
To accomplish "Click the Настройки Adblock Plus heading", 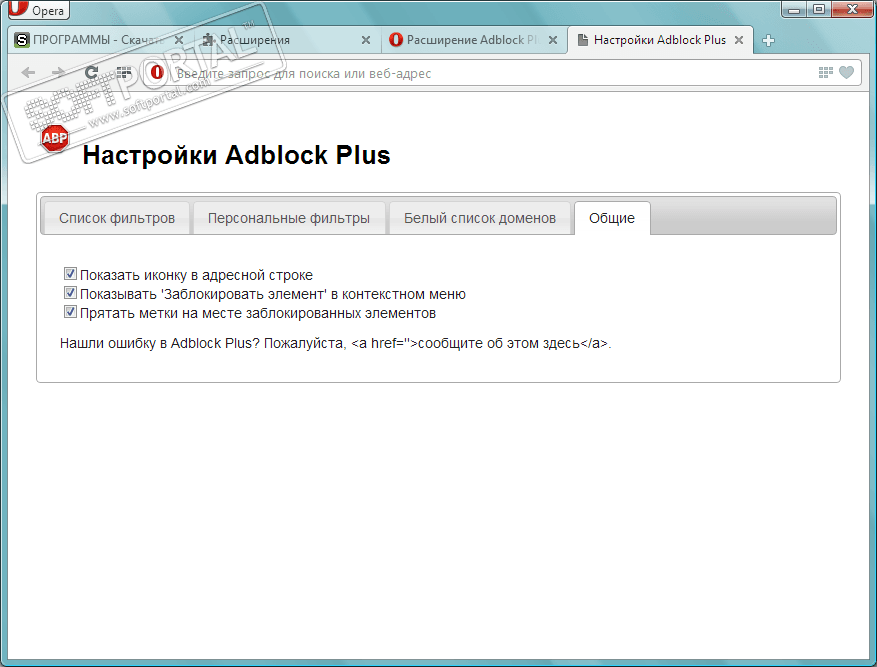I will [236, 155].
